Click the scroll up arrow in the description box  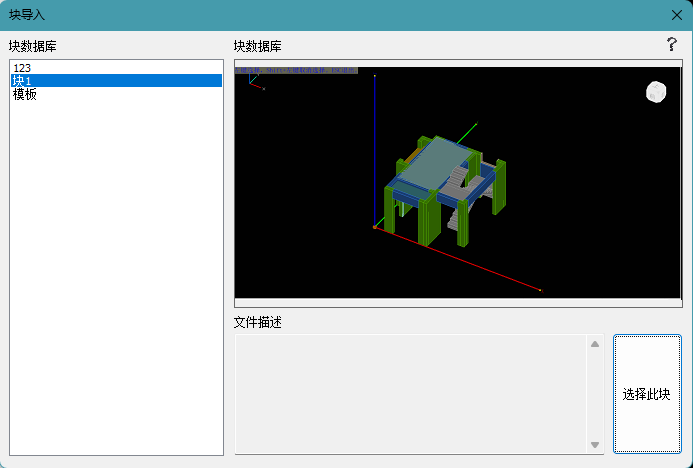pos(595,345)
